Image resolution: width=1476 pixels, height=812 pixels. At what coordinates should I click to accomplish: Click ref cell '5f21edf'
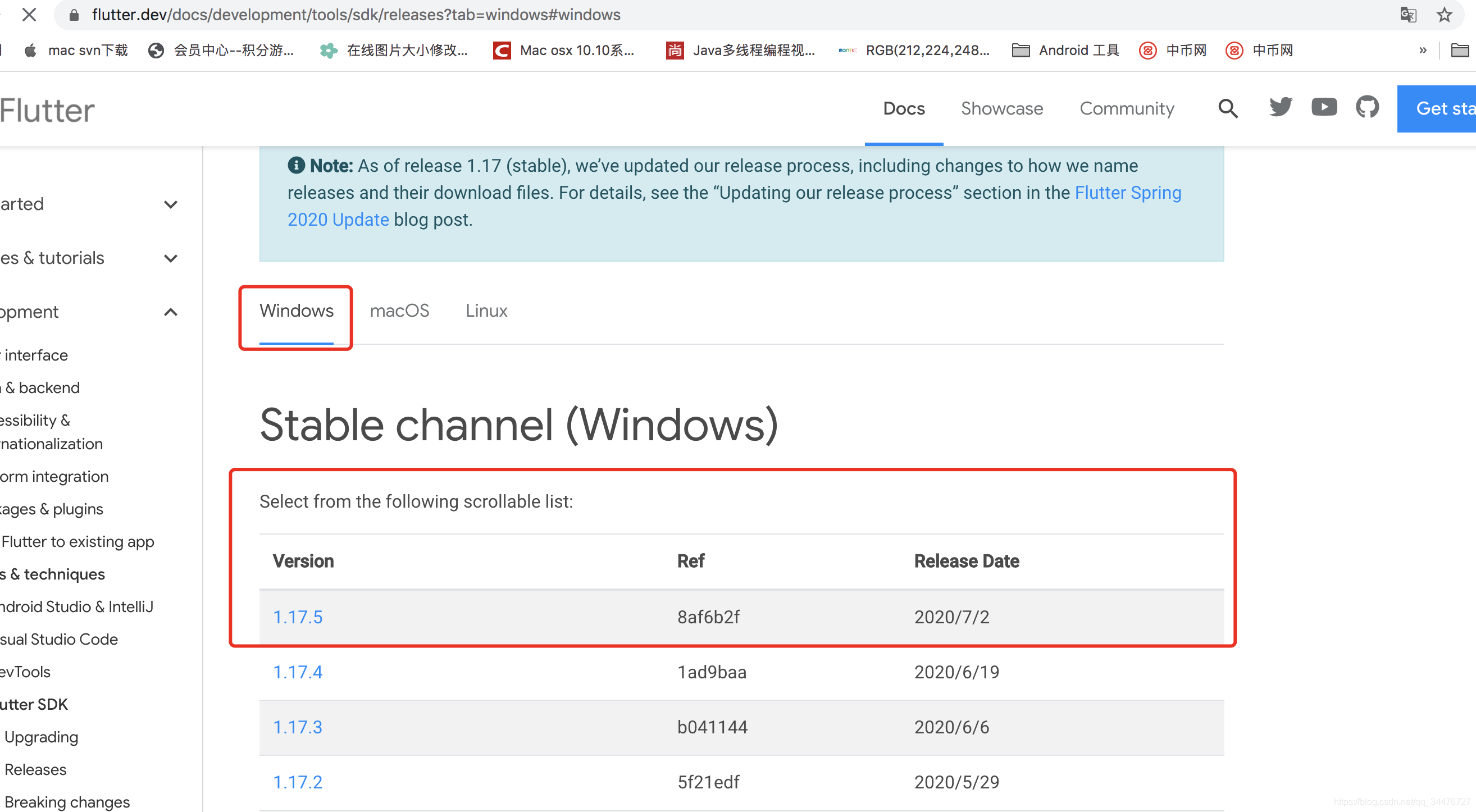pyautogui.click(x=708, y=782)
